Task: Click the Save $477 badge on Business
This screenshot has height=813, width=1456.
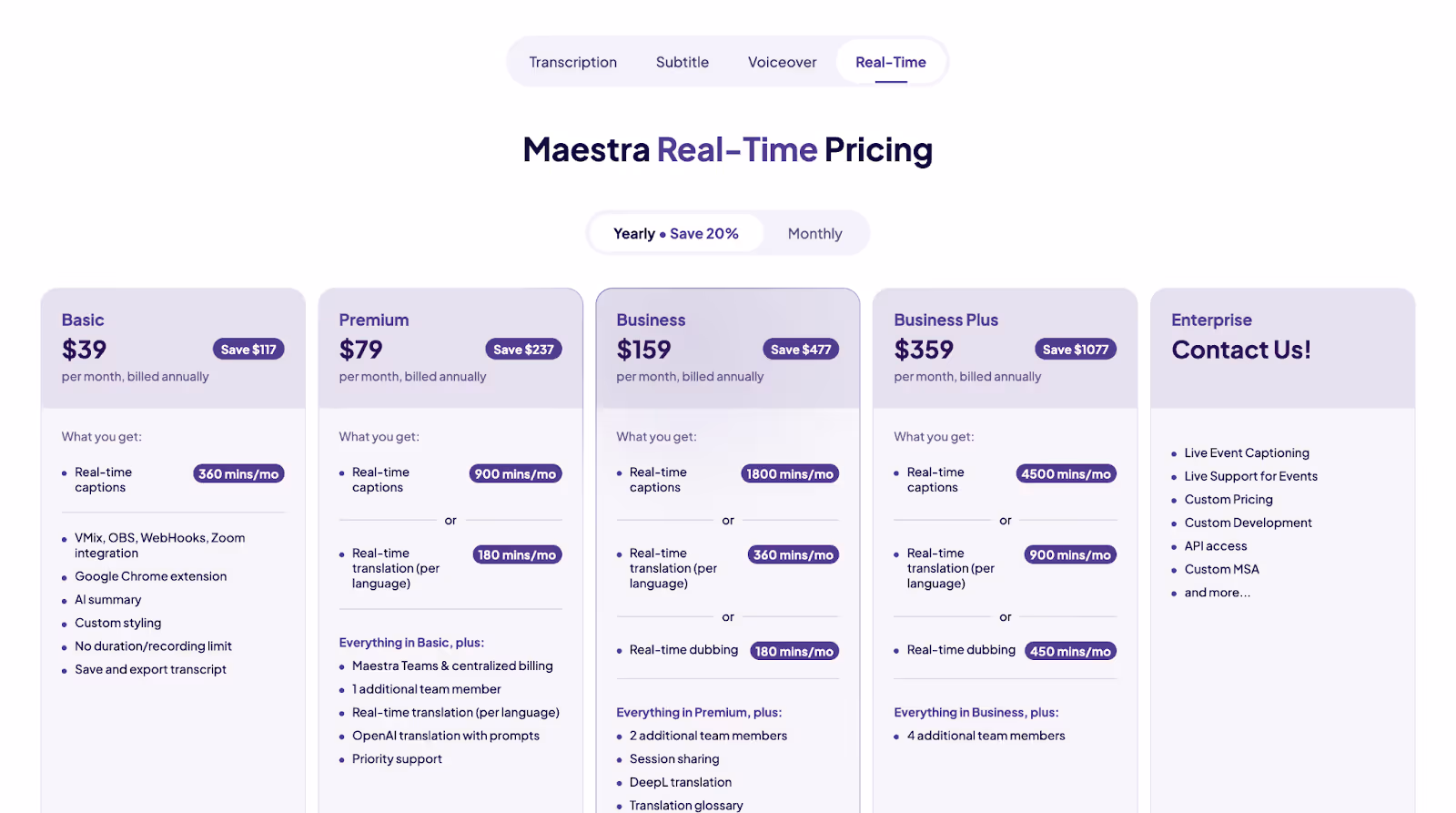Action: pyautogui.click(x=801, y=350)
